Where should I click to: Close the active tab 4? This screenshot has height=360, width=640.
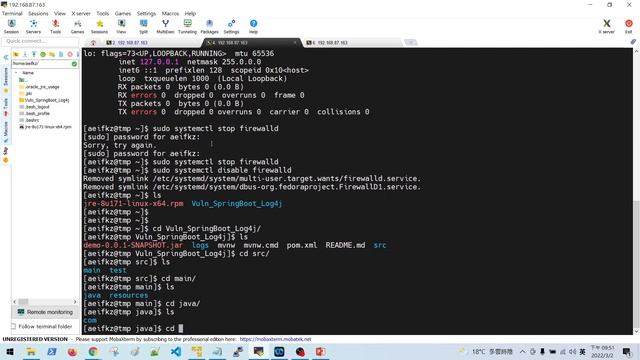(x=295, y=42)
